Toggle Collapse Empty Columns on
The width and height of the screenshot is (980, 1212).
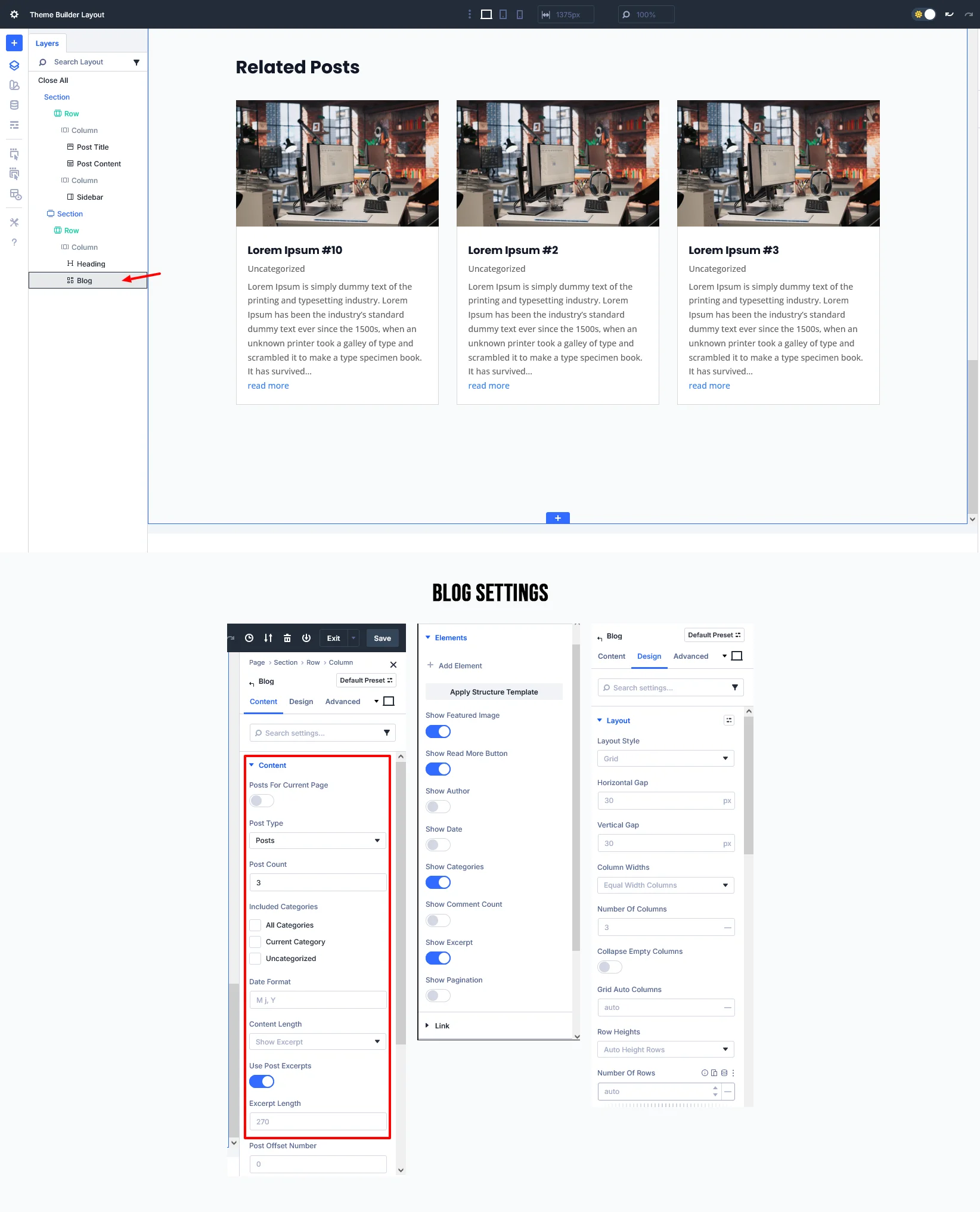(609, 967)
